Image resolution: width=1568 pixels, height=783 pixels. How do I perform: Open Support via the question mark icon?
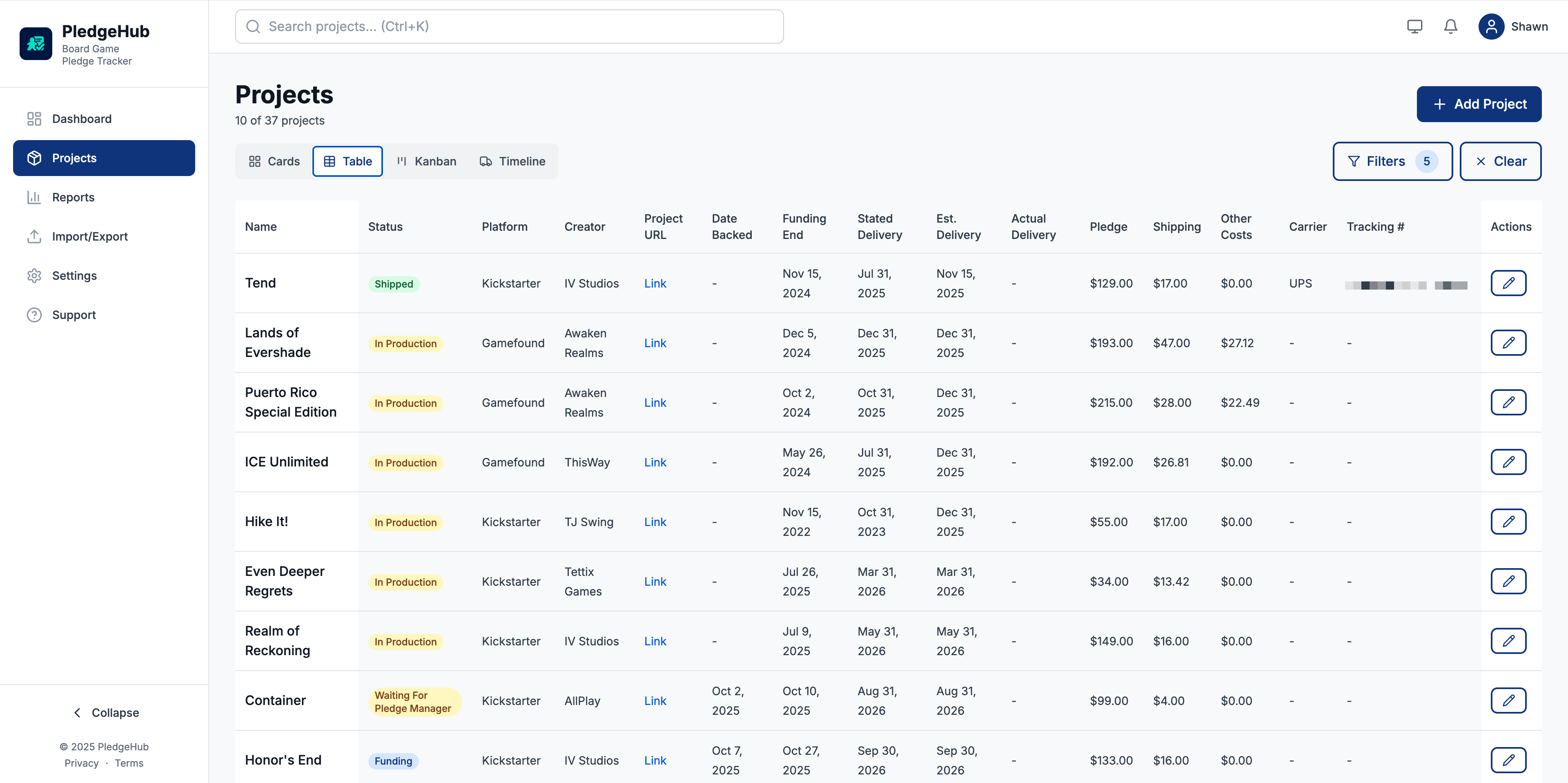[x=35, y=315]
